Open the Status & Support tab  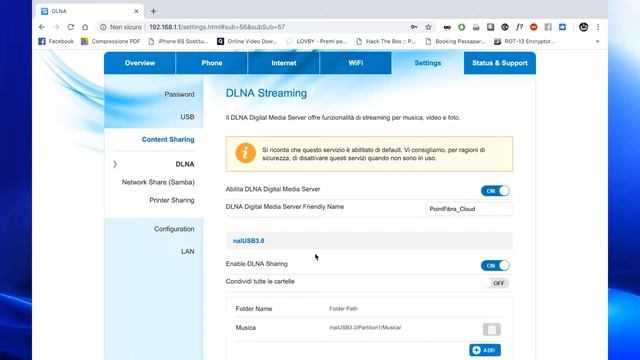click(500, 63)
